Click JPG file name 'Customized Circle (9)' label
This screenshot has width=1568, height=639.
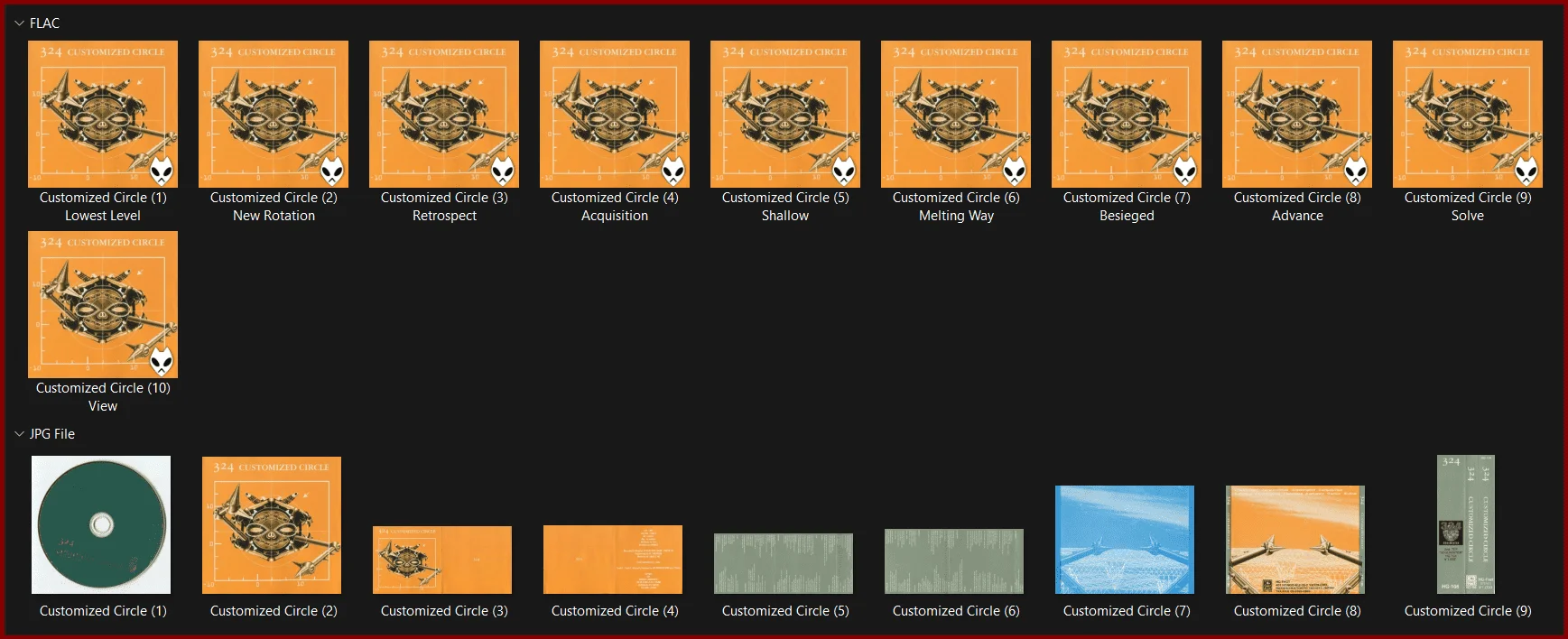(1468, 611)
